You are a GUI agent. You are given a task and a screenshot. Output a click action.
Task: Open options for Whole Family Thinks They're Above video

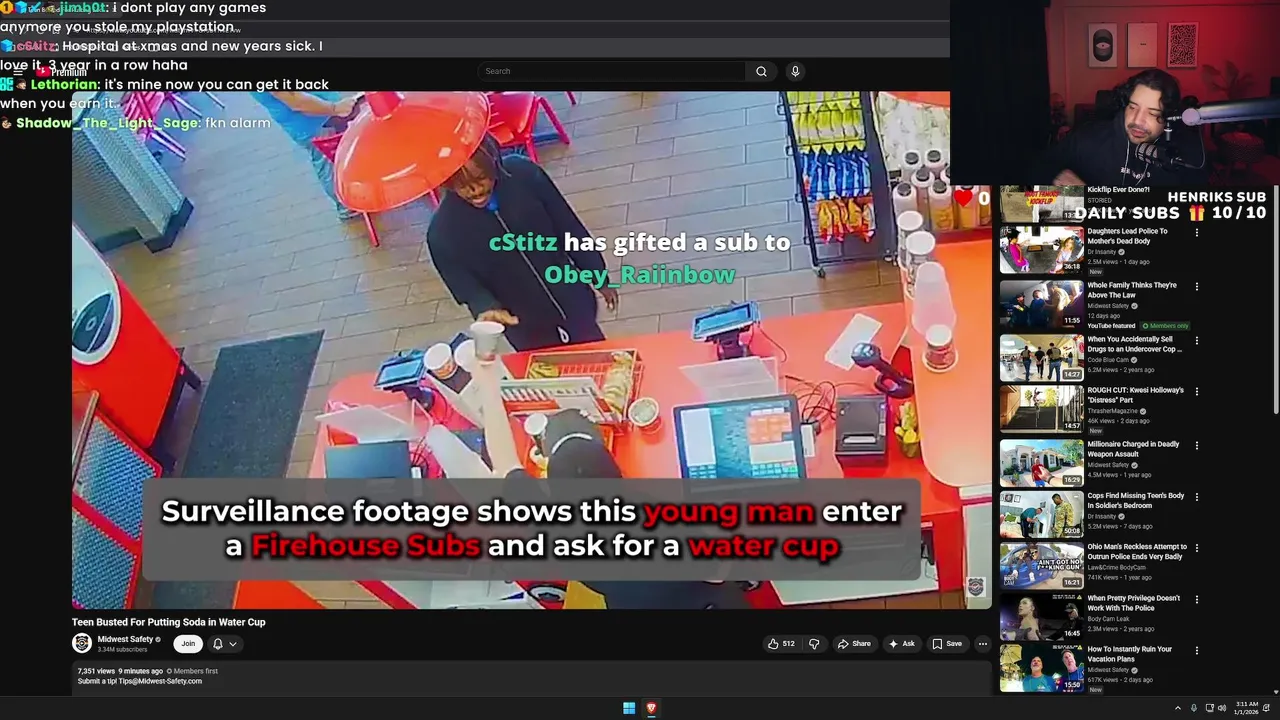[x=1196, y=287]
